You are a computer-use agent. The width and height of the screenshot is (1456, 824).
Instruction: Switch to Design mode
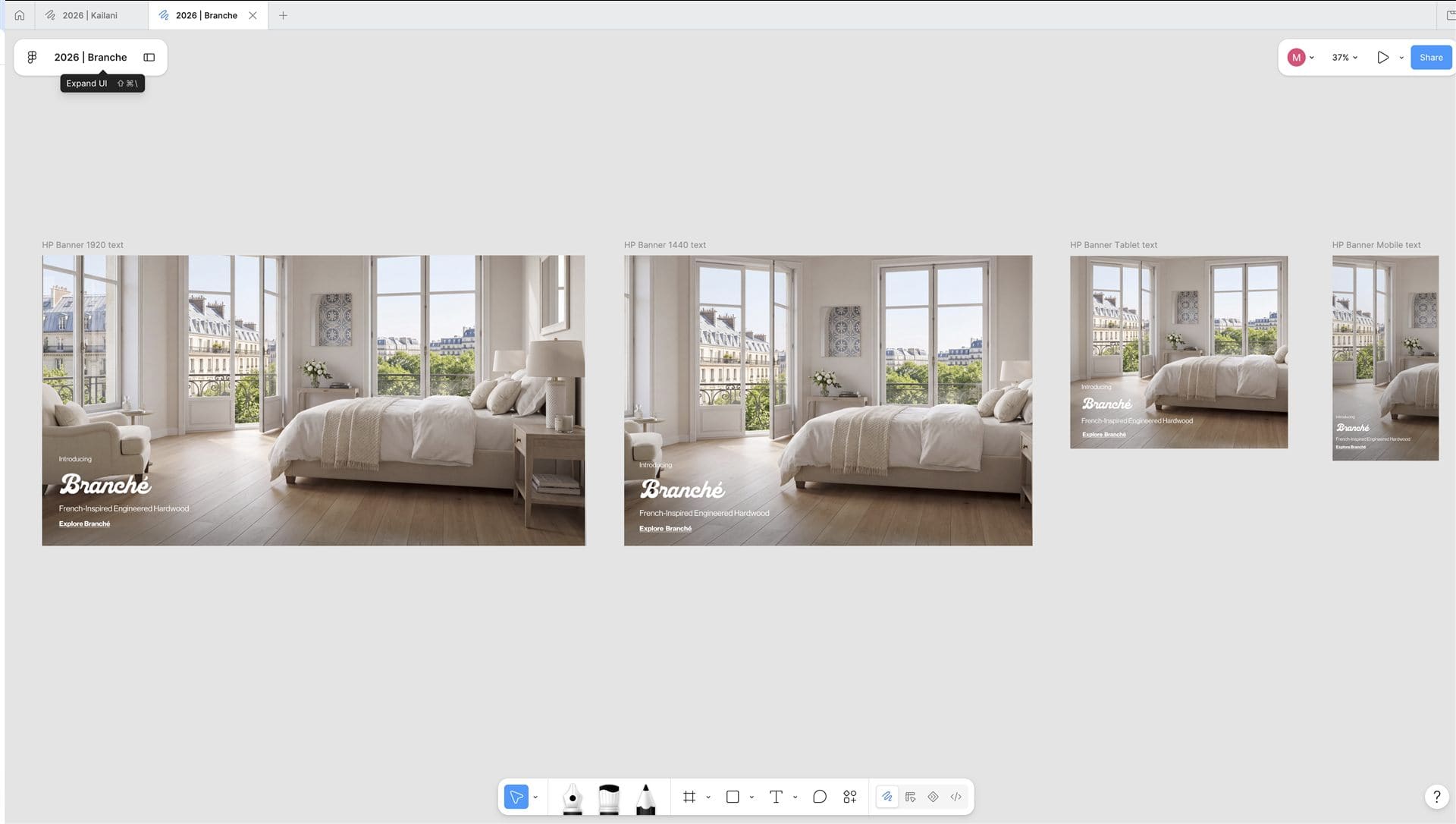pyautogui.click(x=910, y=797)
